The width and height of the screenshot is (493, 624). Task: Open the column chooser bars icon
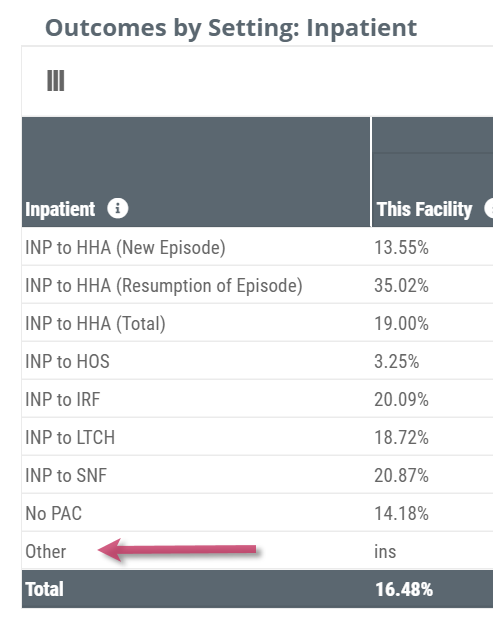(x=55, y=81)
